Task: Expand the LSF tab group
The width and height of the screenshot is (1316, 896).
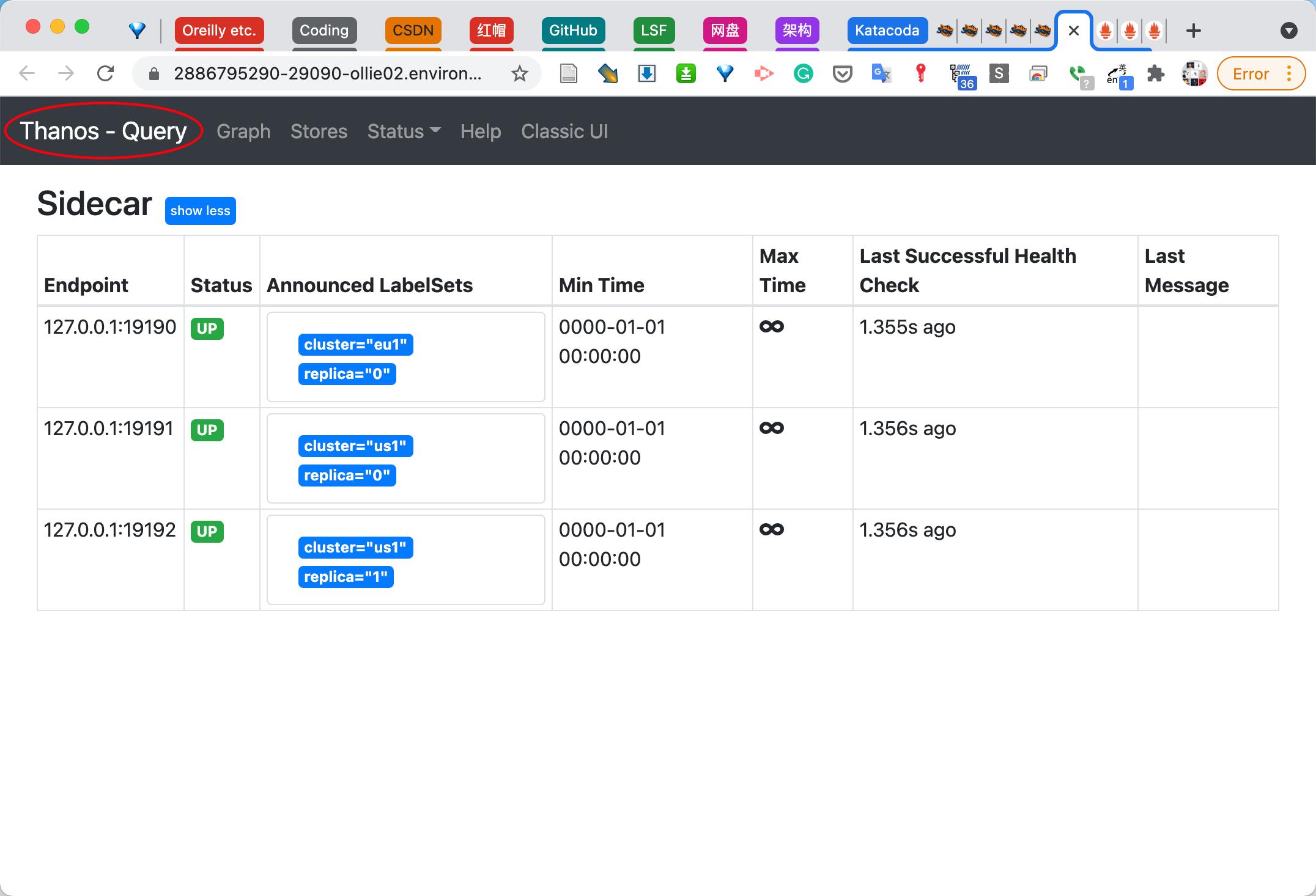Action: click(x=654, y=30)
